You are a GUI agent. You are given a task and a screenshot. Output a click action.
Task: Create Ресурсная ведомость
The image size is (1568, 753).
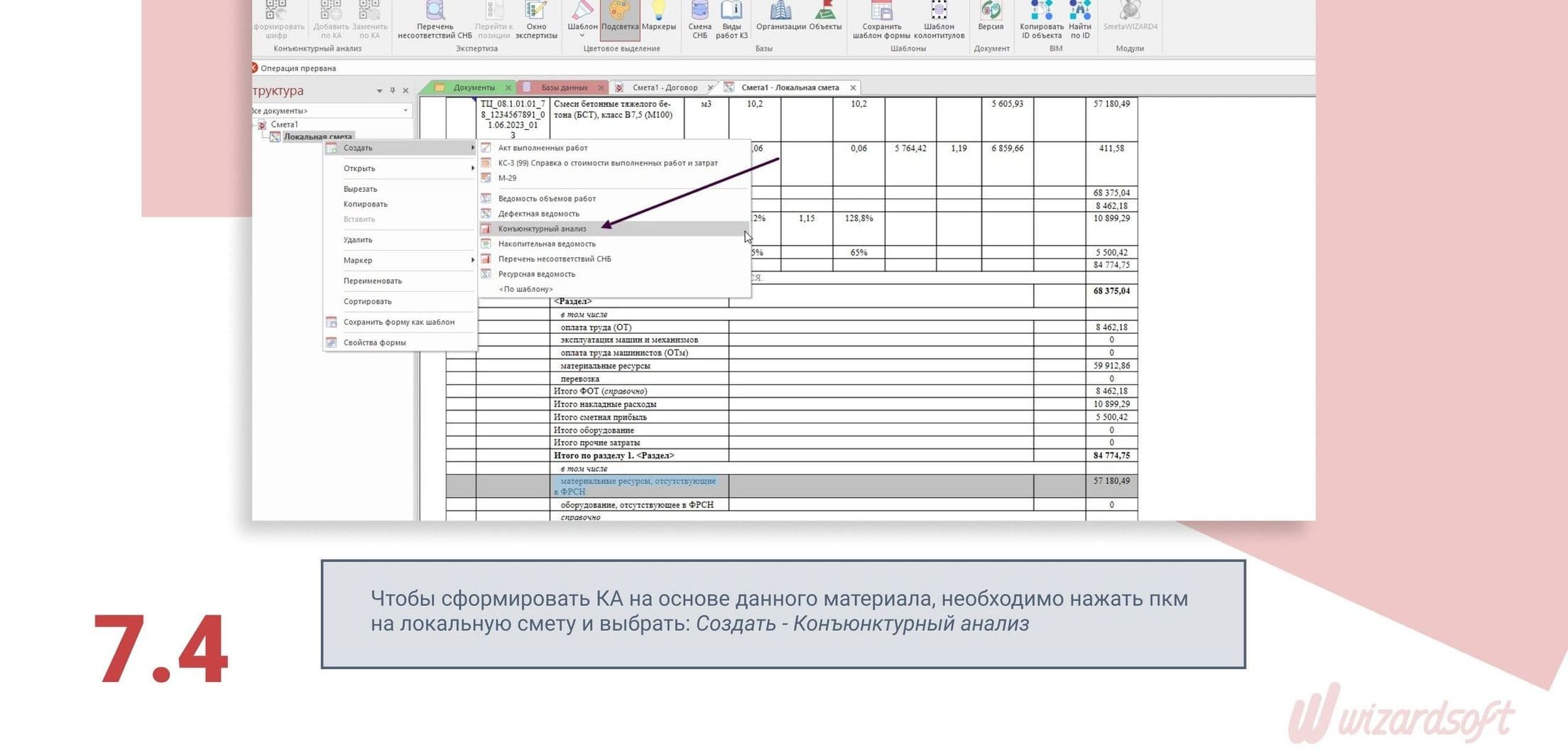click(x=536, y=273)
